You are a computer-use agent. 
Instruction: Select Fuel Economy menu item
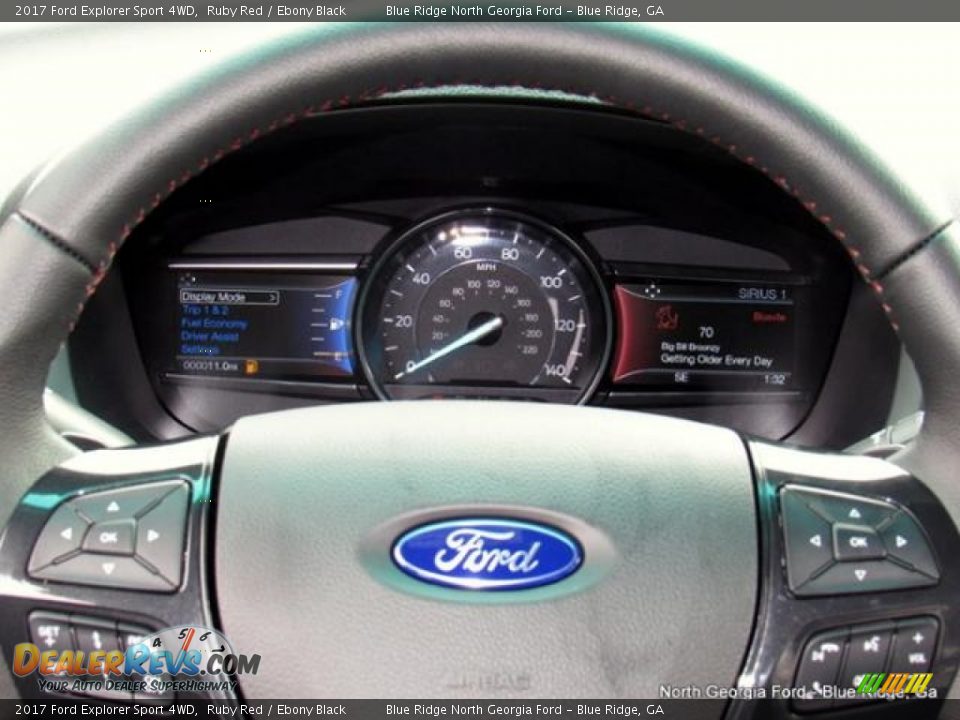click(214, 324)
